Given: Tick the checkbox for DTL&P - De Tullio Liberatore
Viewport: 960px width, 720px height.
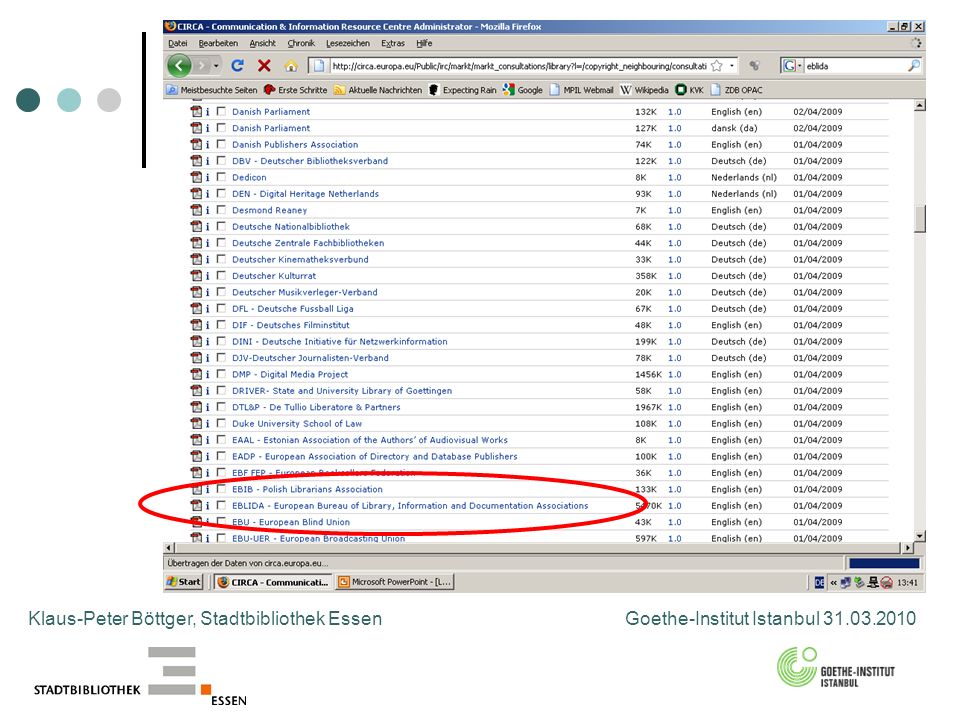Looking at the screenshot, I should pyautogui.click(x=221, y=407).
